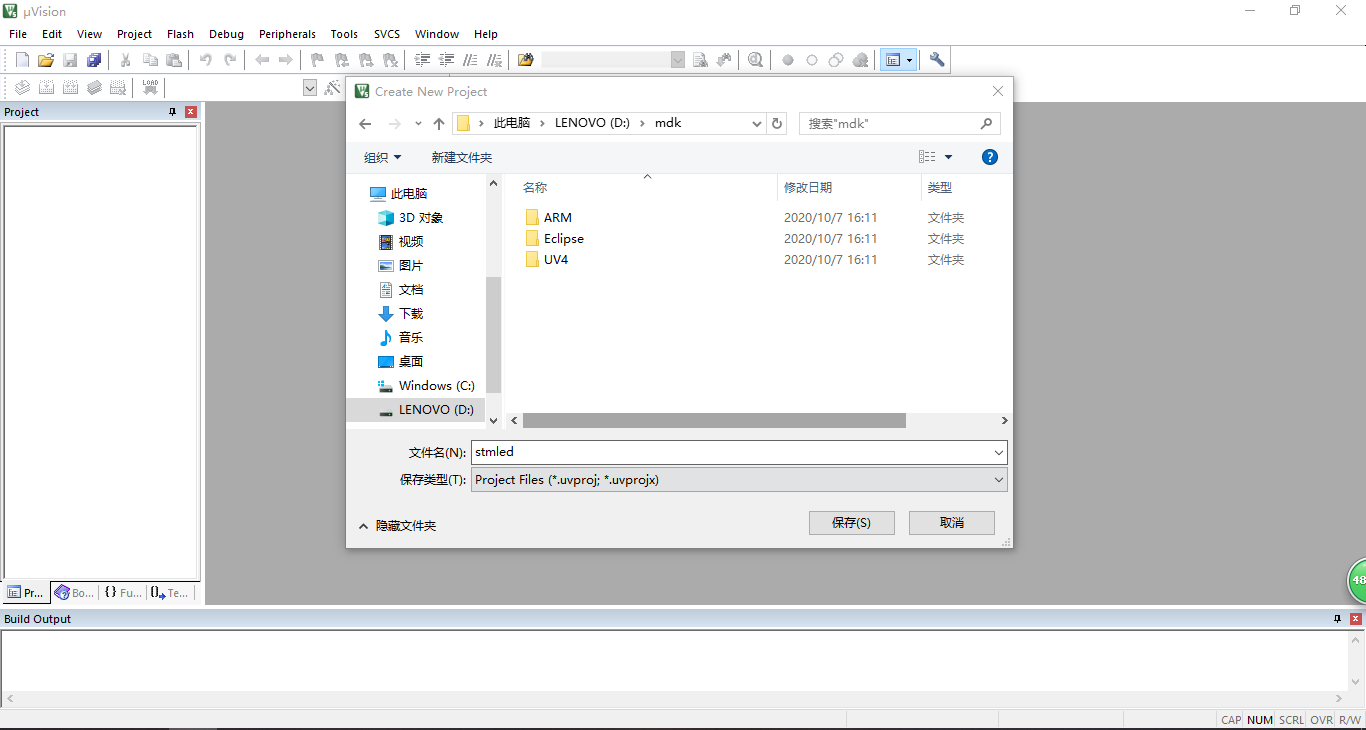Image resolution: width=1366 pixels, height=730 pixels.
Task: Click the navigation pane vertical scrollbar
Action: click(493, 335)
